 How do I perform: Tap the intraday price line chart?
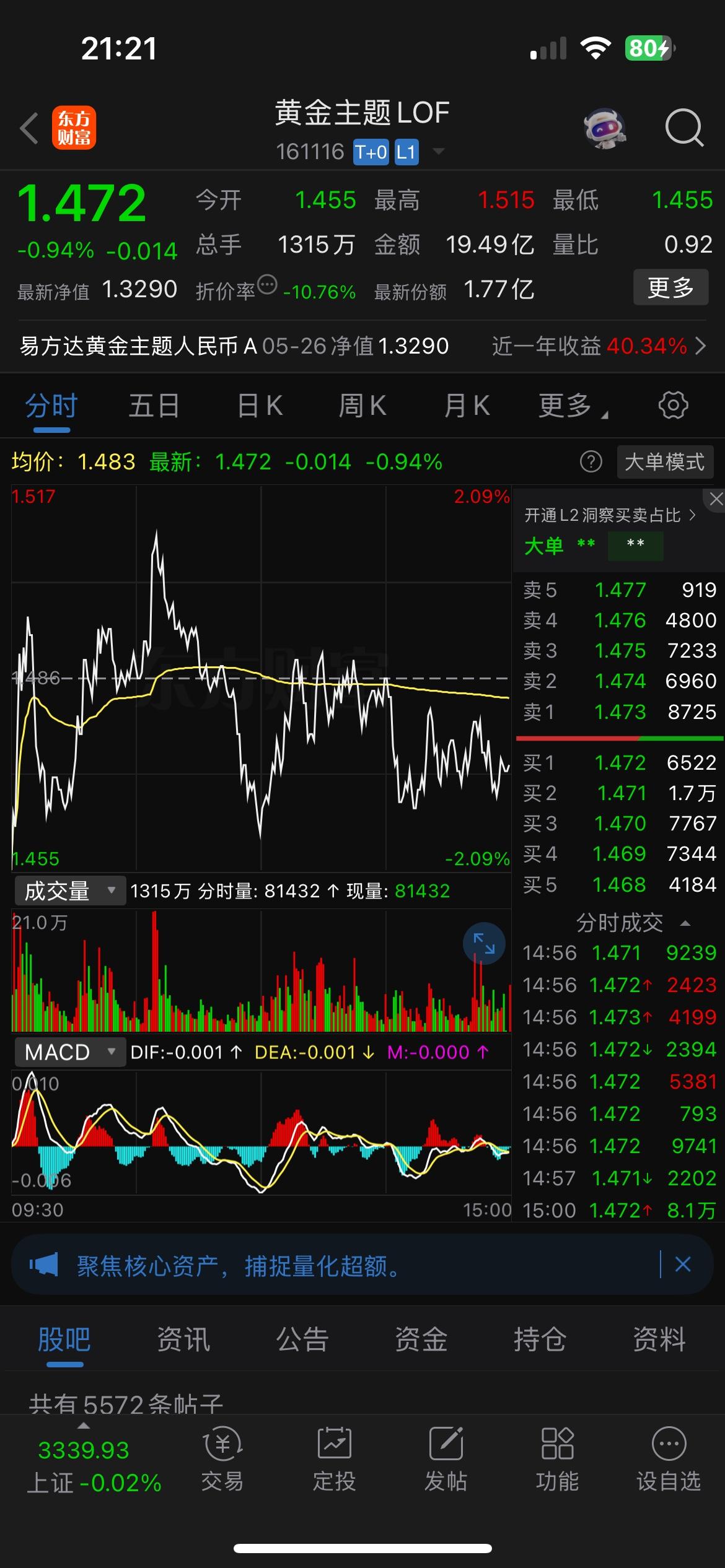(261, 677)
